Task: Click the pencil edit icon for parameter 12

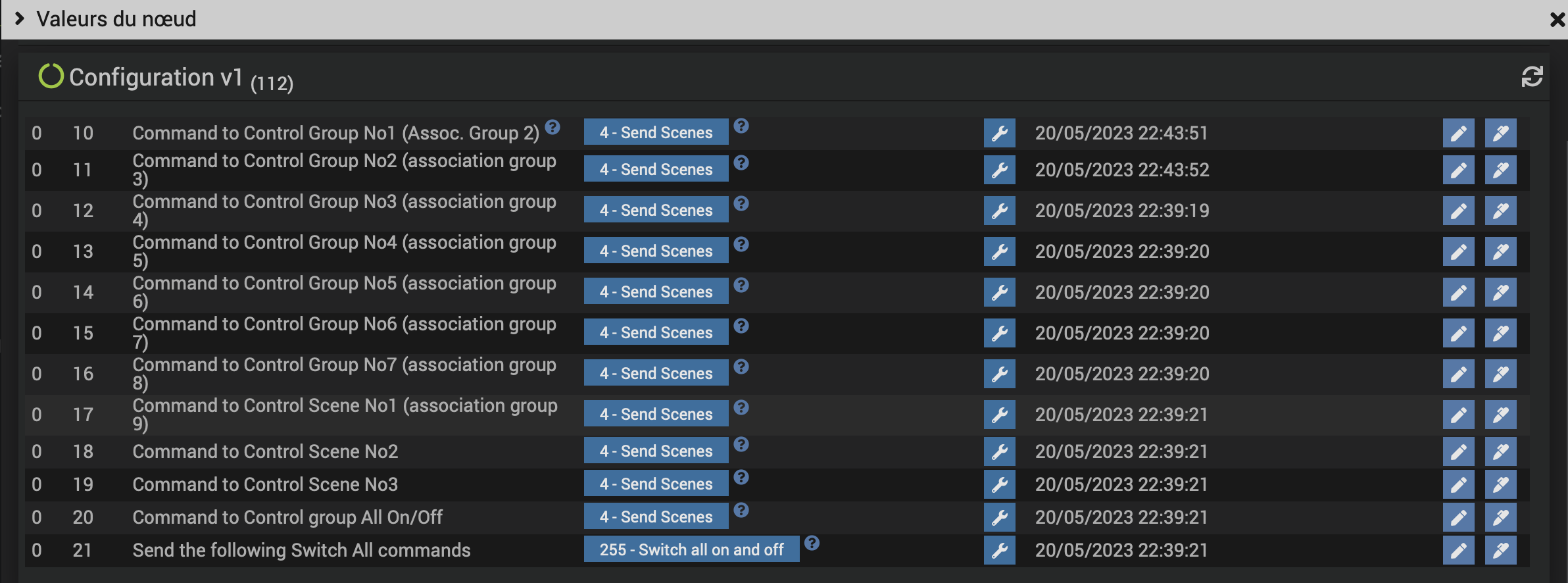Action: [1458, 211]
